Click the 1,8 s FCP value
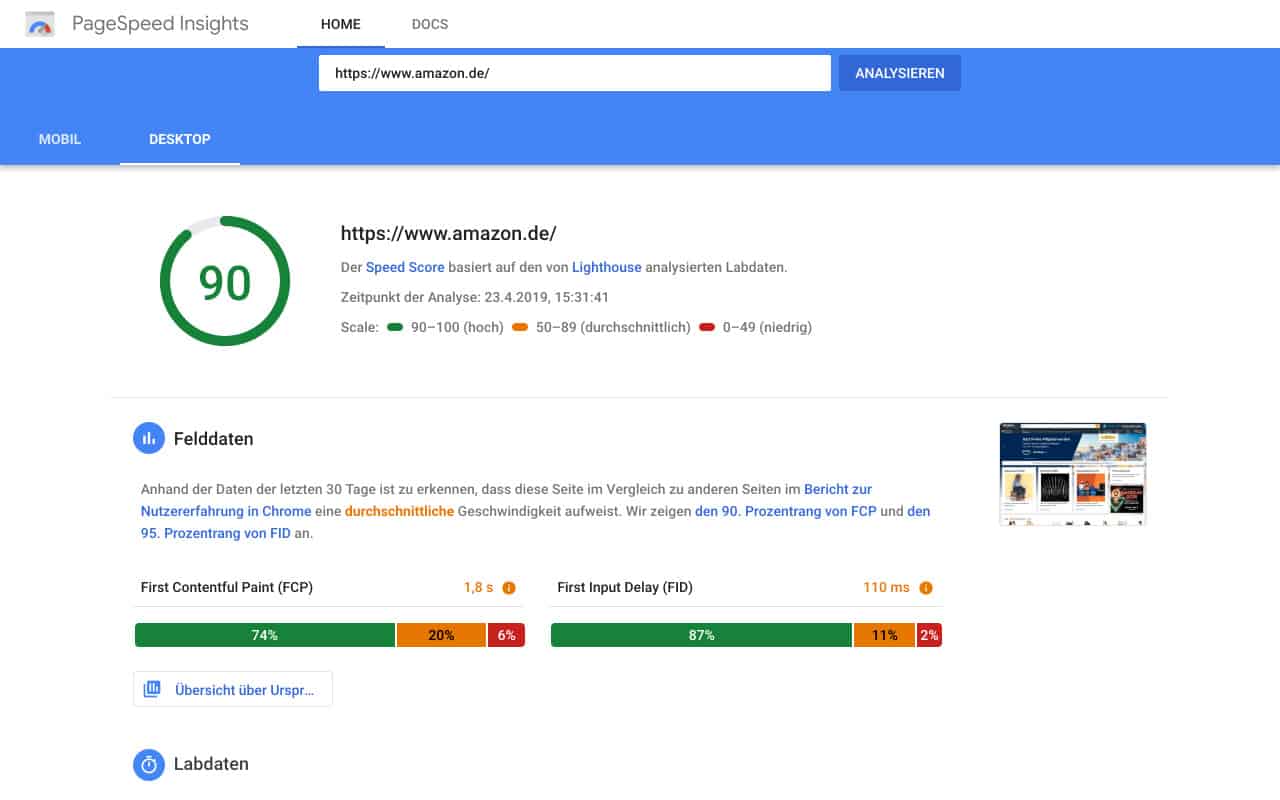Image resolution: width=1280 pixels, height=800 pixels. pos(478,587)
